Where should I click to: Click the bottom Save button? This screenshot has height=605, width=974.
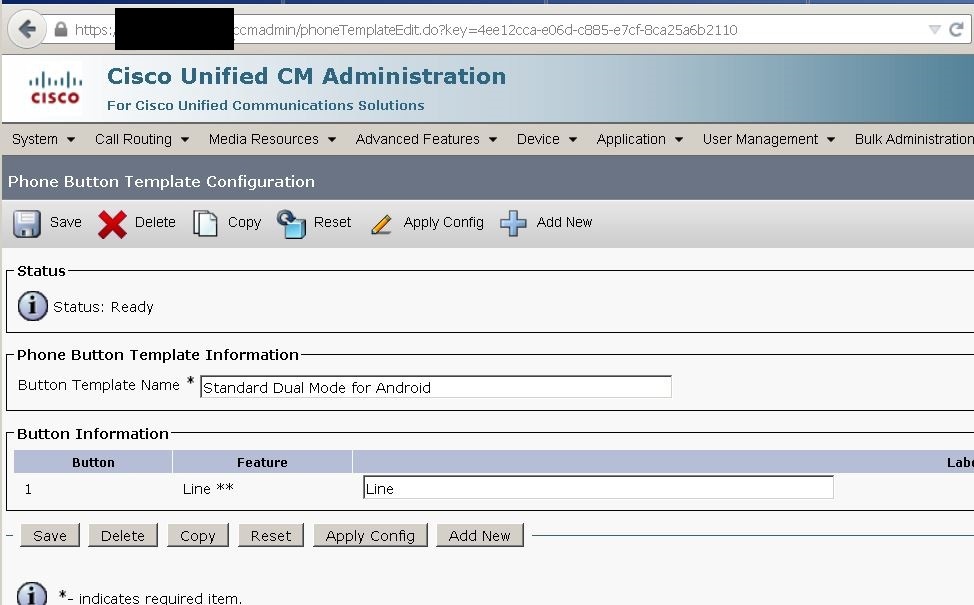pos(49,535)
